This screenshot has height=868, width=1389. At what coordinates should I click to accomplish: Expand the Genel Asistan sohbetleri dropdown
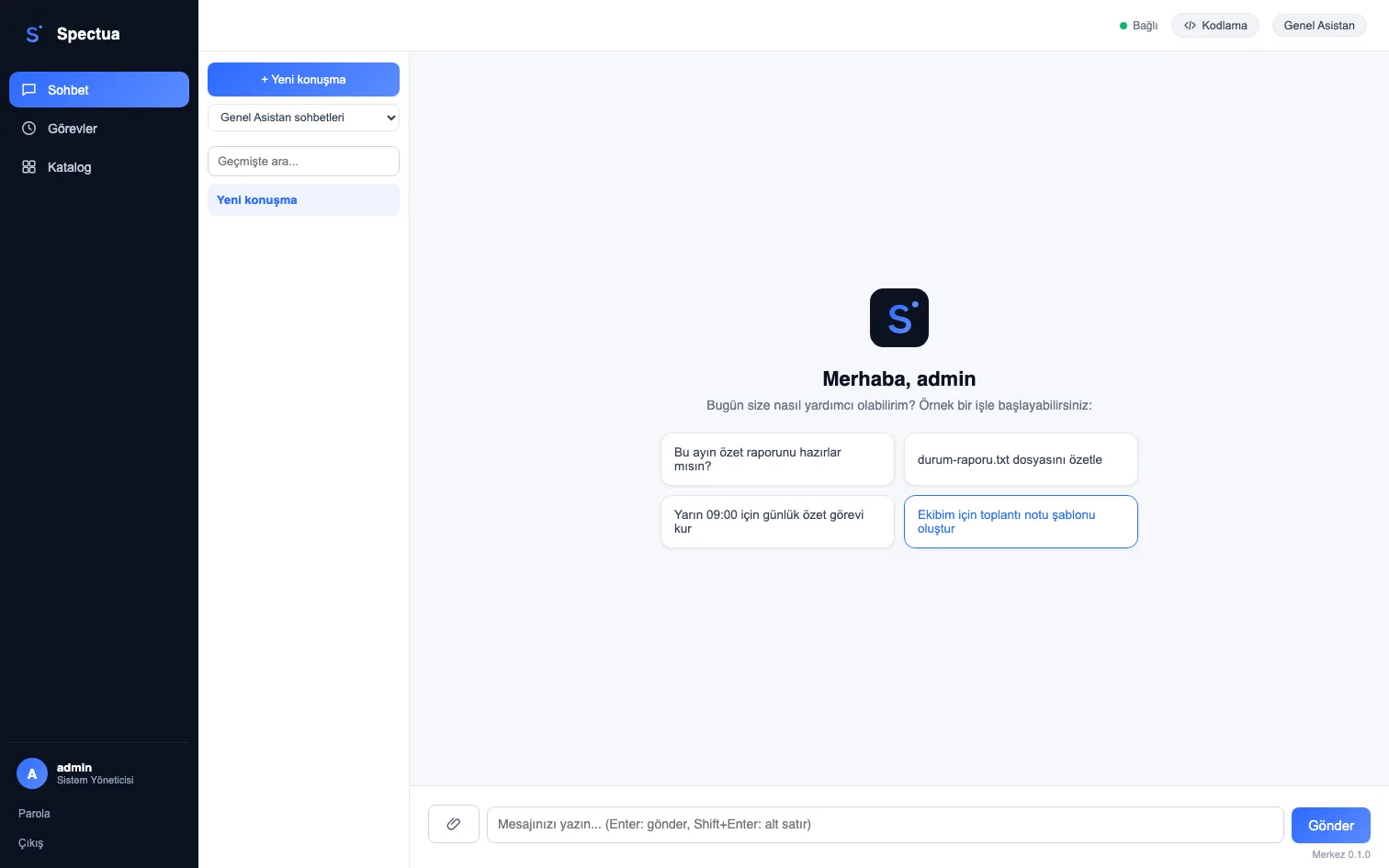[303, 118]
